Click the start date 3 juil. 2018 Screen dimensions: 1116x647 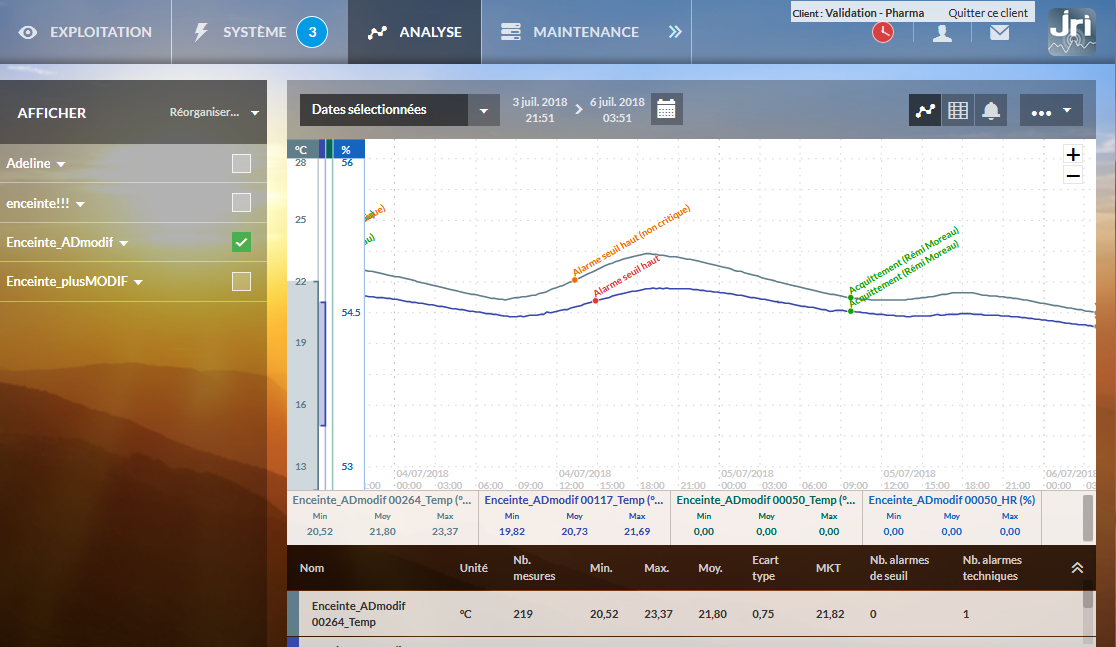click(x=539, y=110)
